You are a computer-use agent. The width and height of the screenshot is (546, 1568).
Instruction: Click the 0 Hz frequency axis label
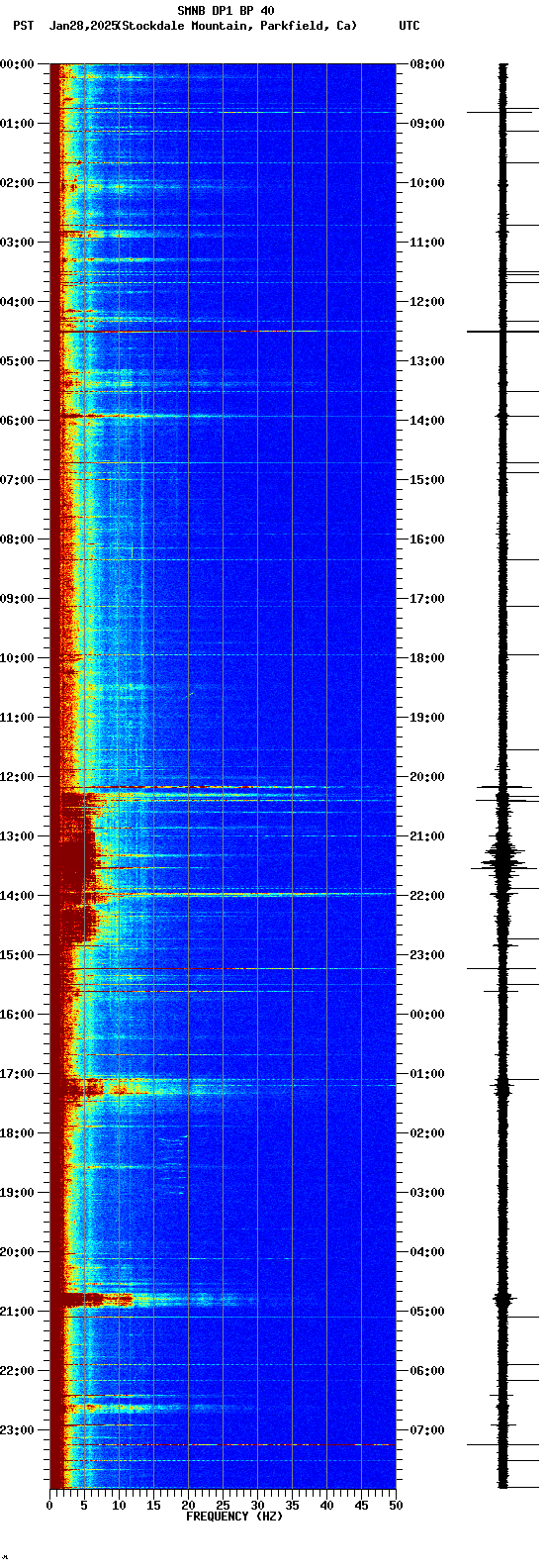pos(49,1506)
